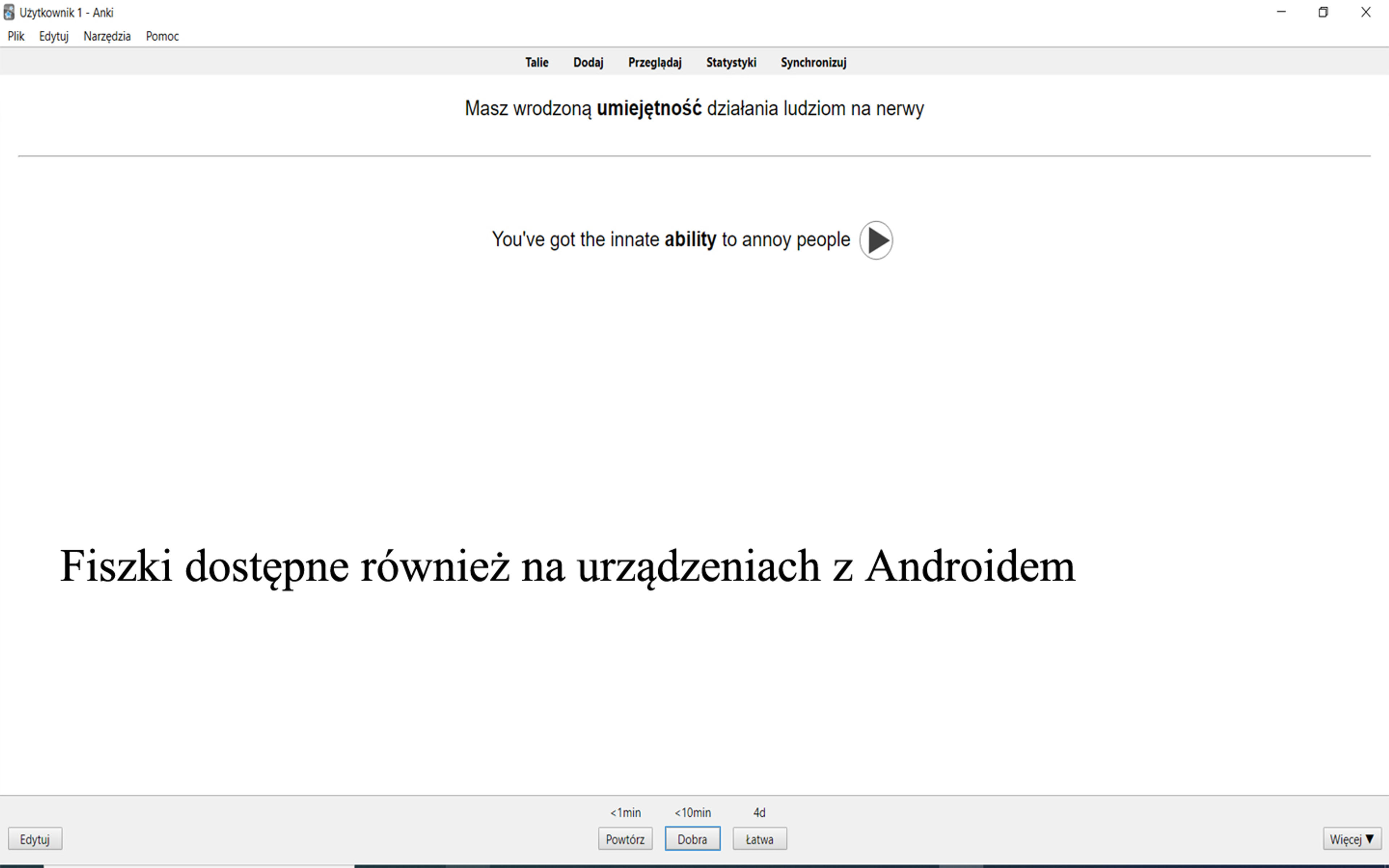The height and width of the screenshot is (868, 1389).
Task: Go to Talie deck list
Action: coord(537,62)
